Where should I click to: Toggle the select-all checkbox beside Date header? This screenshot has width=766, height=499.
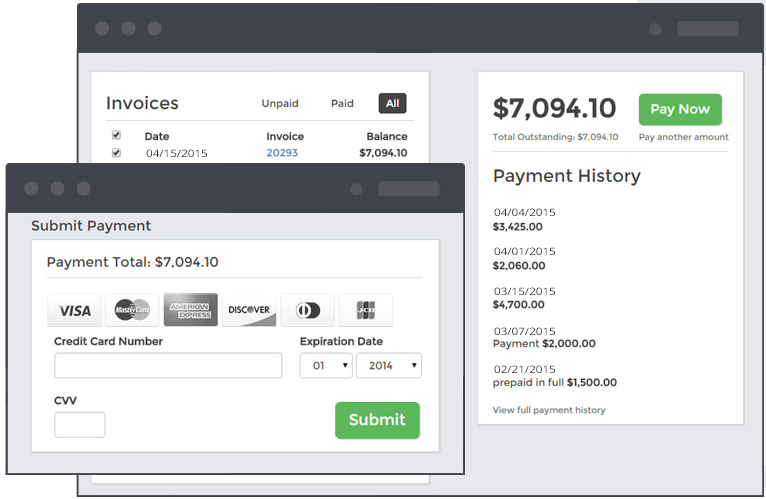pyautogui.click(x=116, y=135)
